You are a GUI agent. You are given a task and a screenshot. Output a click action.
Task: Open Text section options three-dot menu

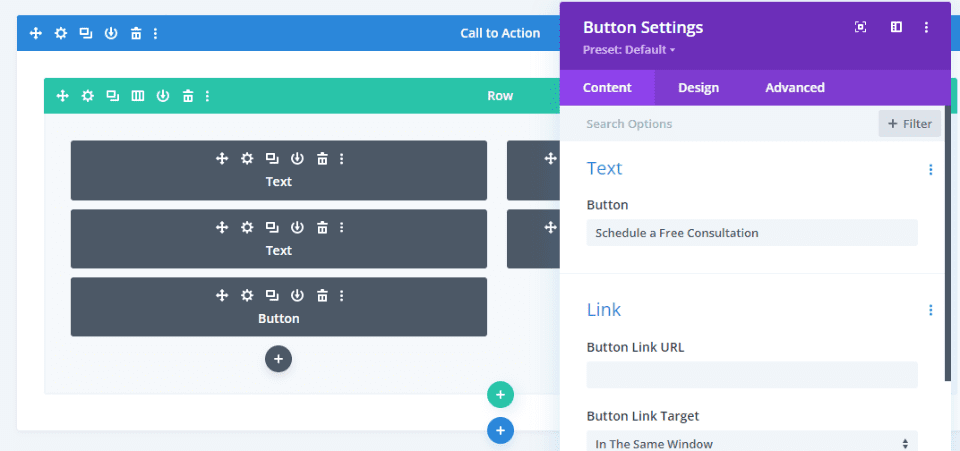pyautogui.click(x=931, y=170)
